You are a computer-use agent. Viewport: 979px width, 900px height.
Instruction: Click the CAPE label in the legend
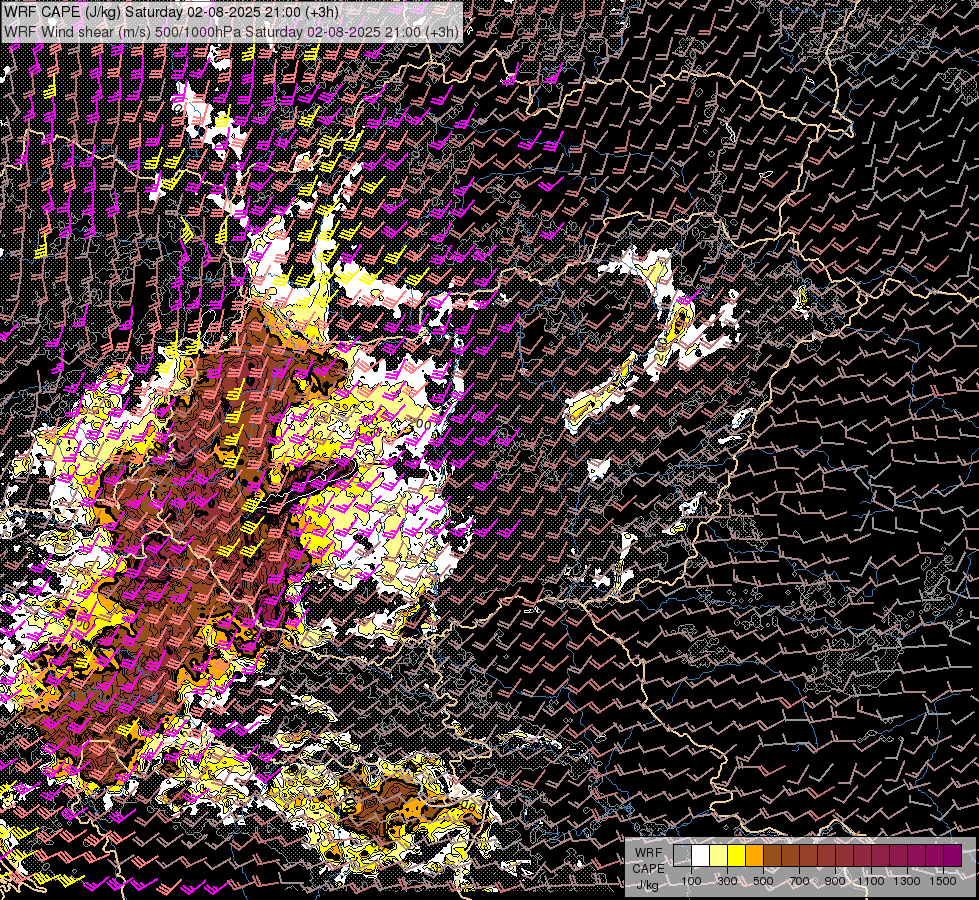coord(648,868)
